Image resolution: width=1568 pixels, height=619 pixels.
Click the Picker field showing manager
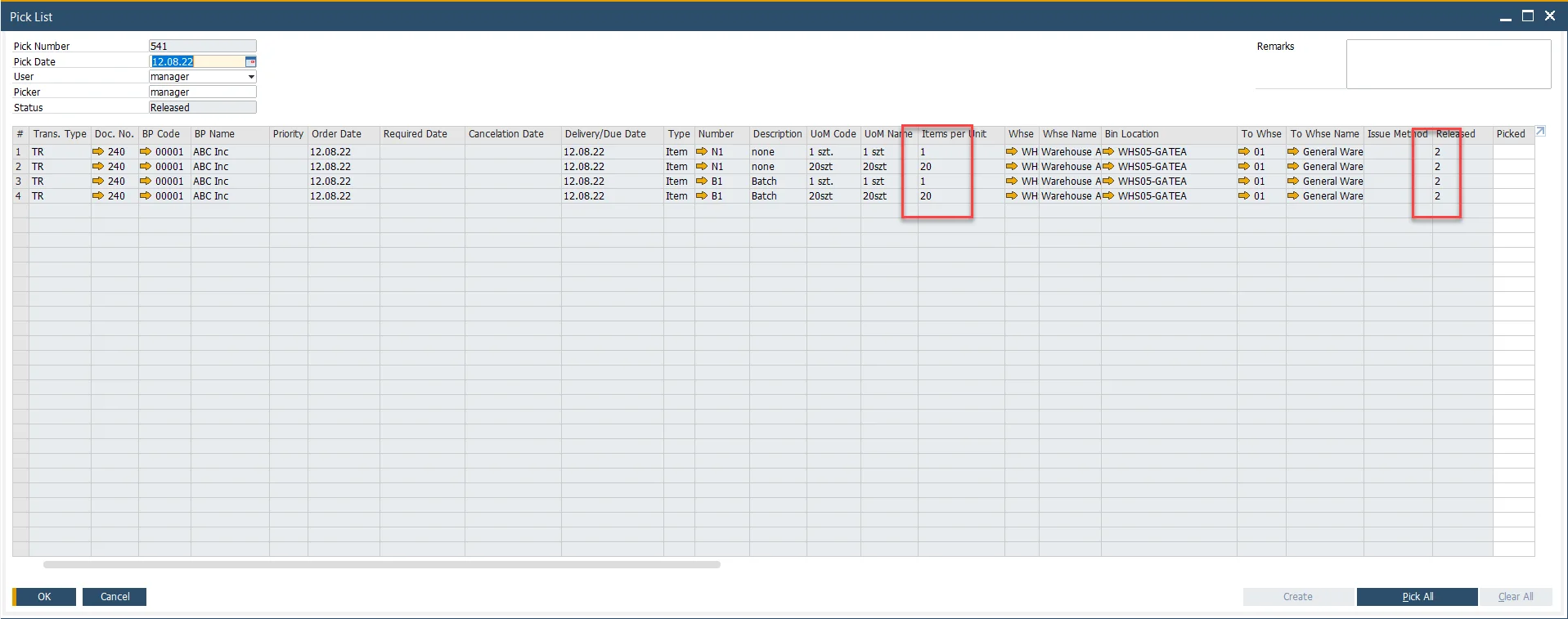pyautogui.click(x=202, y=92)
